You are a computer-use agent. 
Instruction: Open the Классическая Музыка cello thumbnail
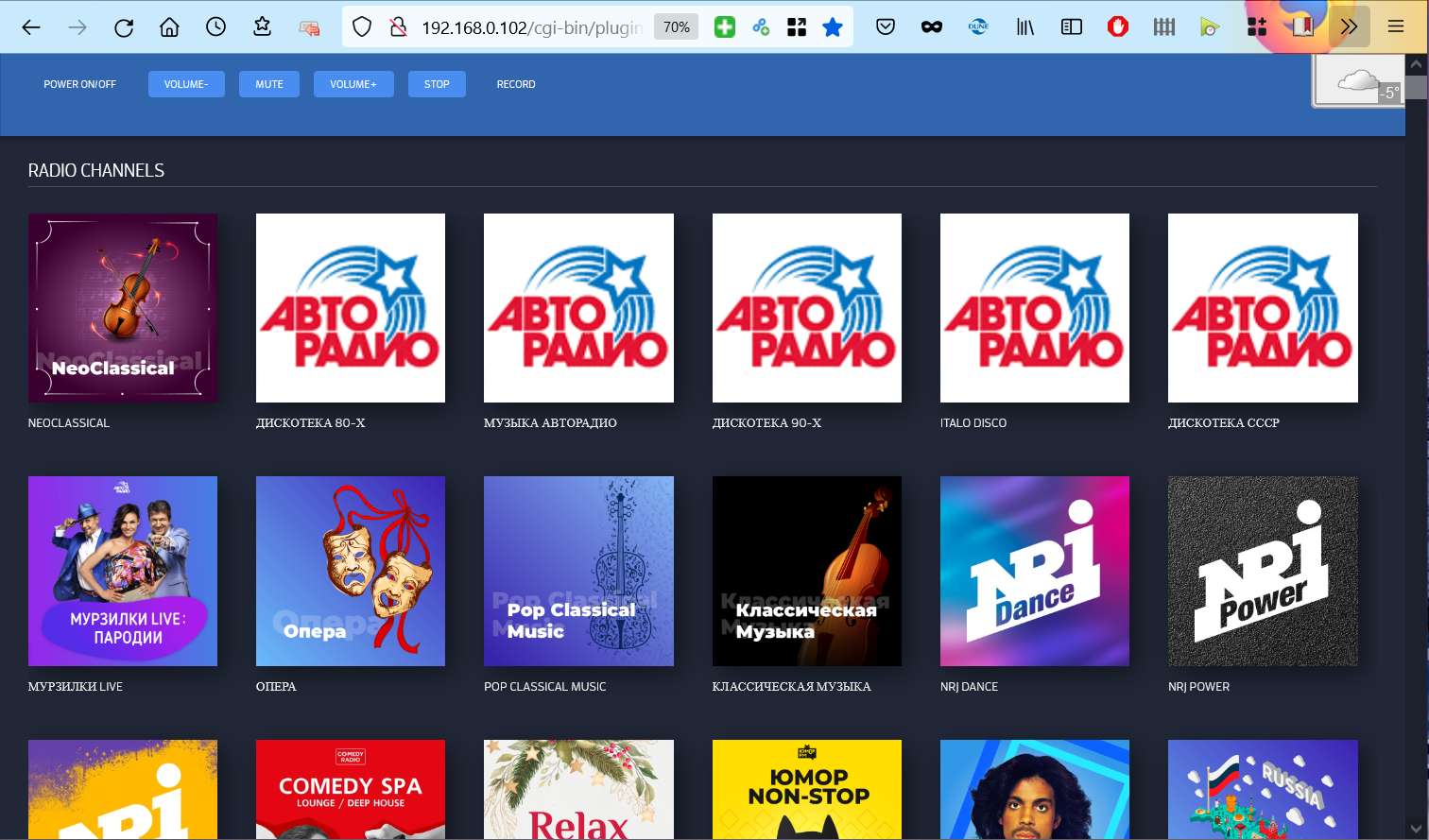tap(807, 571)
